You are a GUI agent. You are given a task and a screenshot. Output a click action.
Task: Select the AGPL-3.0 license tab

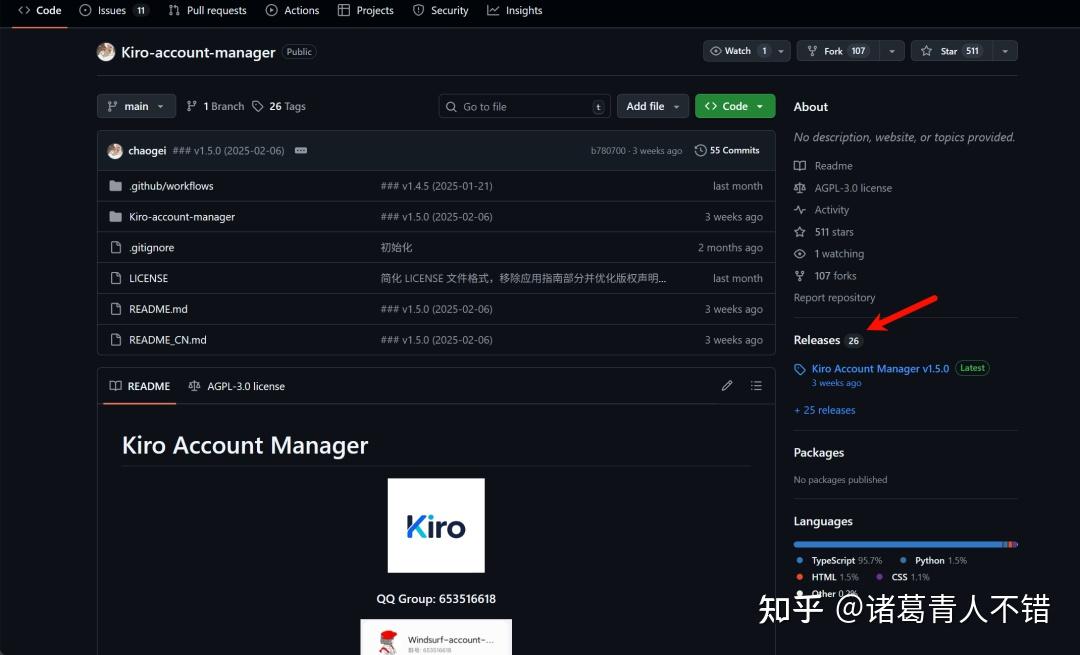(x=236, y=386)
